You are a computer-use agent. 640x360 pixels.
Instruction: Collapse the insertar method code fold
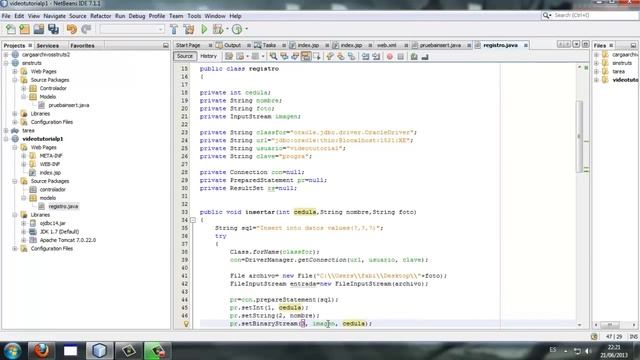point(193,220)
